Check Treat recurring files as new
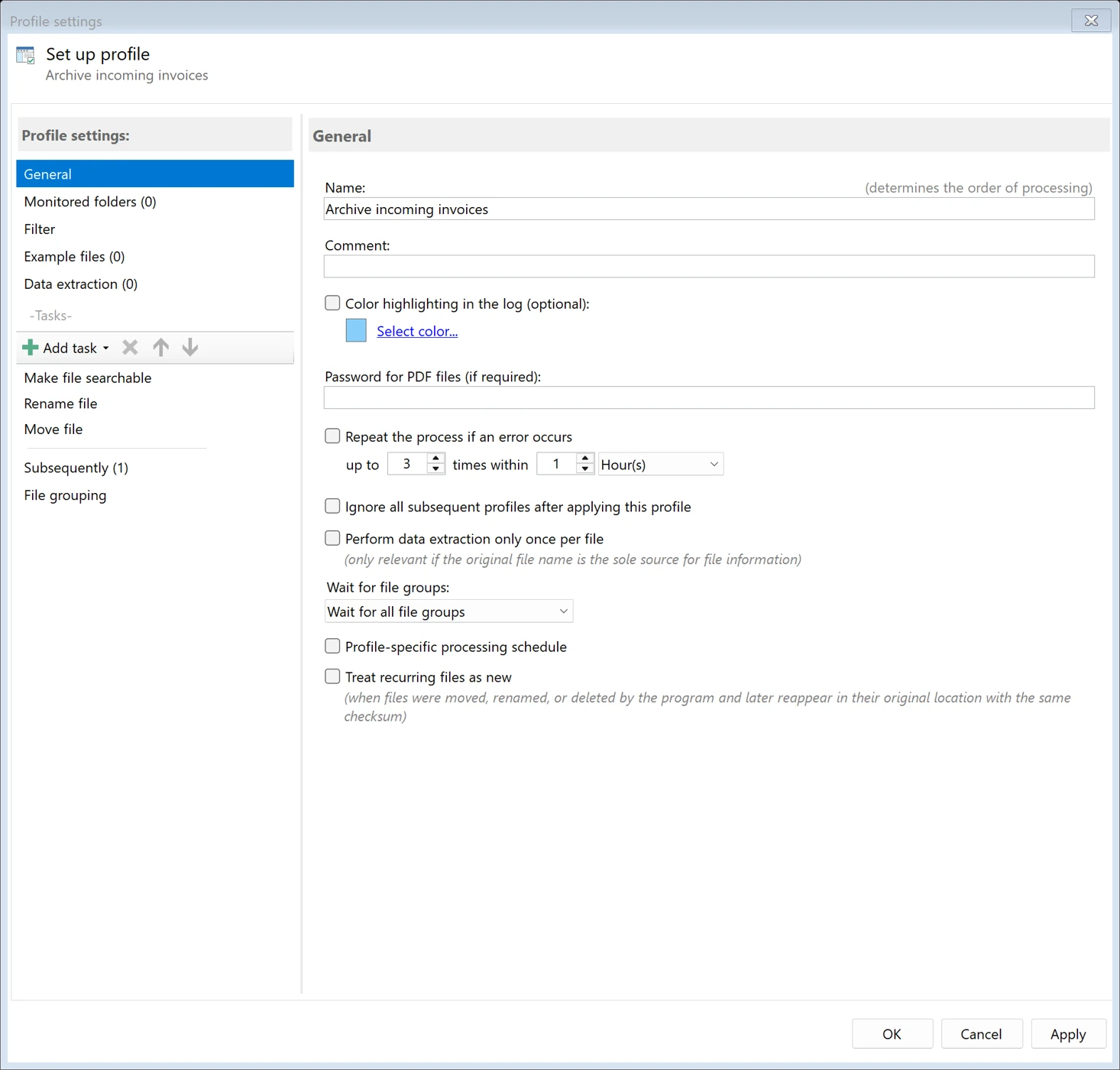The width and height of the screenshot is (1120, 1070). point(332,677)
